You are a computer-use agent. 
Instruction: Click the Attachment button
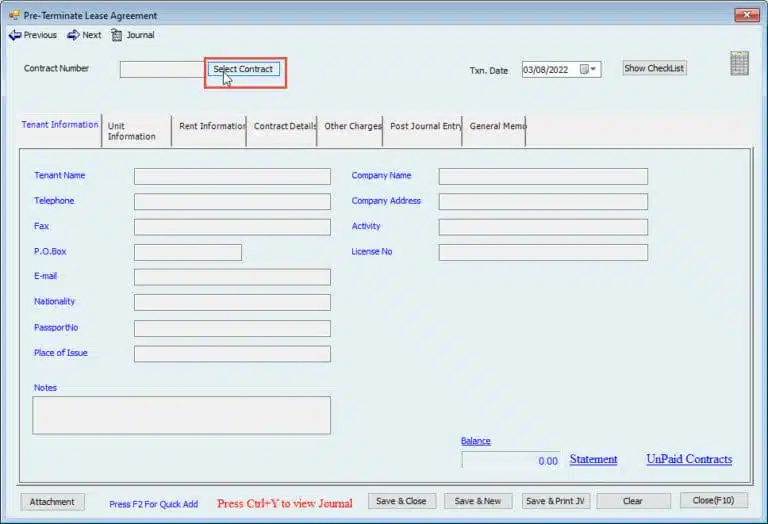[x=52, y=502]
